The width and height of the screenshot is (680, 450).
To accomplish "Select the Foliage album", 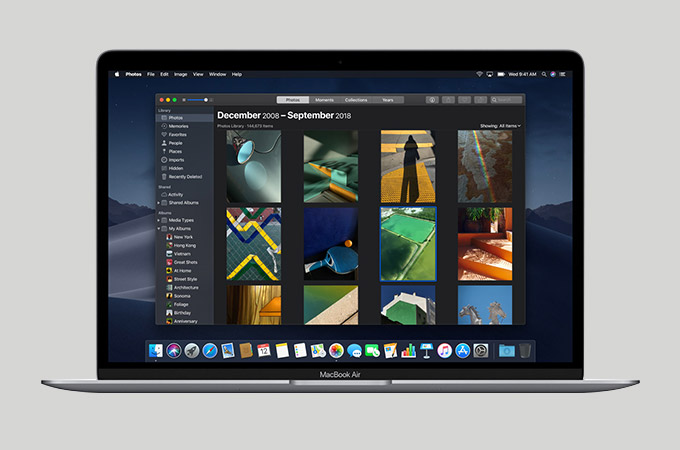I will pos(177,304).
